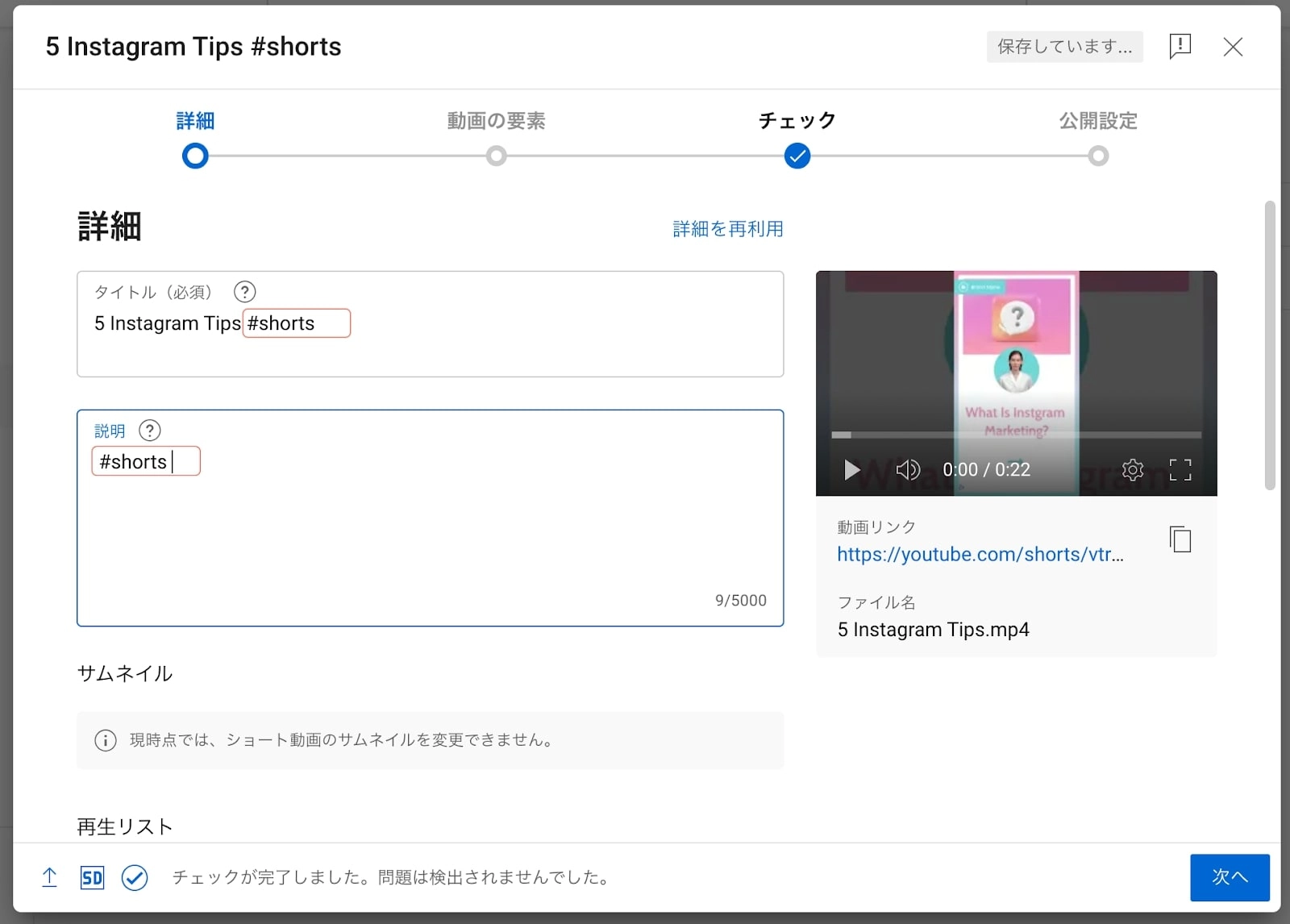
Task: Click the send feedback icon
Action: click(x=1180, y=46)
